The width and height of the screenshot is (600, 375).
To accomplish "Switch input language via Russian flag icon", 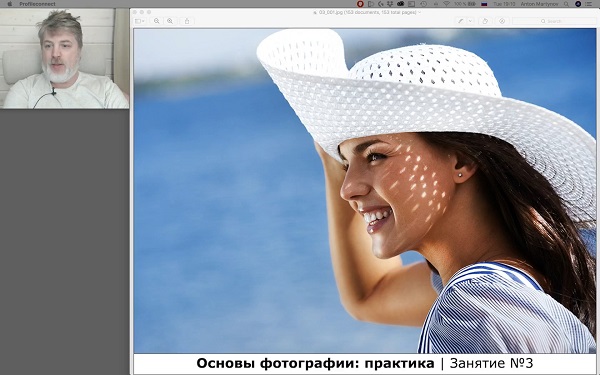I will coord(484,4).
